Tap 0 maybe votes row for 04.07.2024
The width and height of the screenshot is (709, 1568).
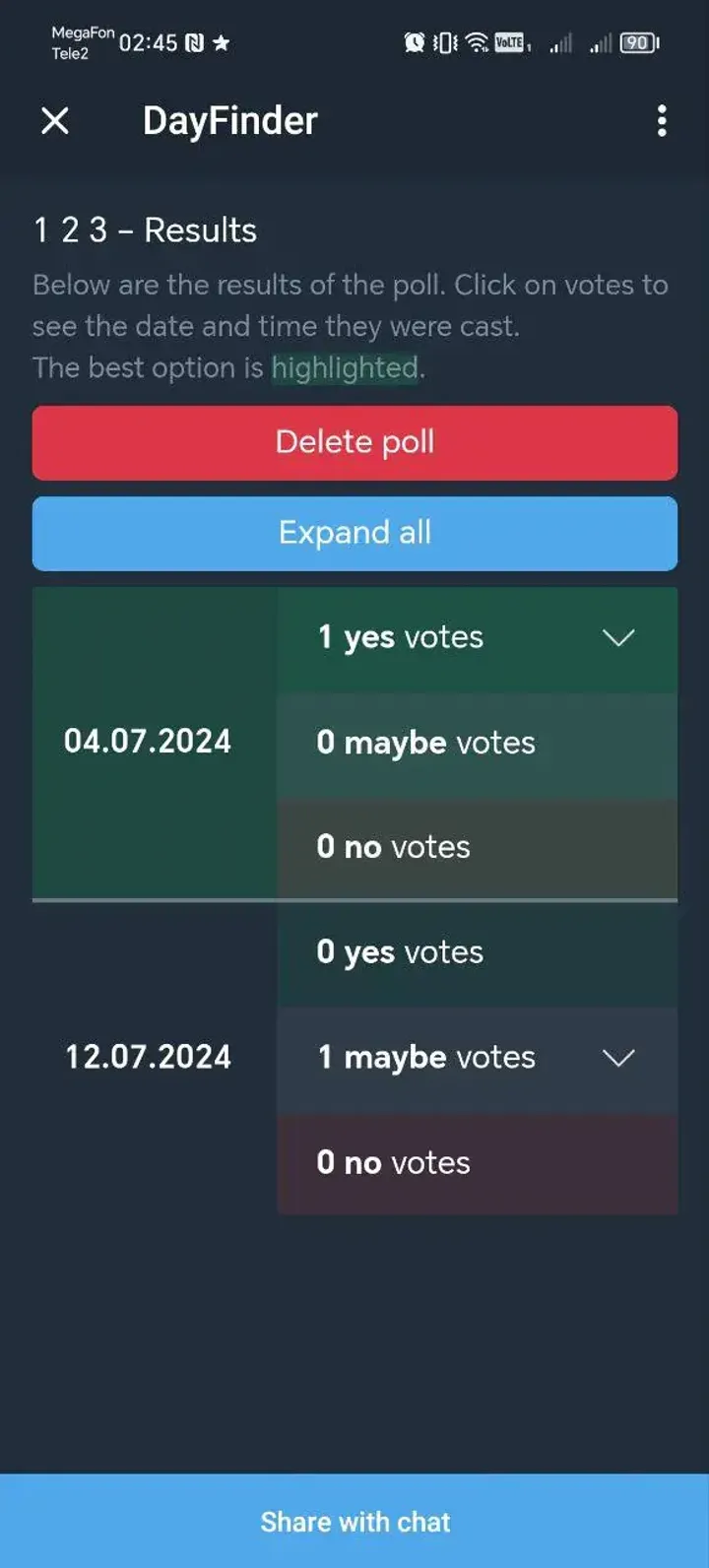pyautogui.click(x=477, y=743)
